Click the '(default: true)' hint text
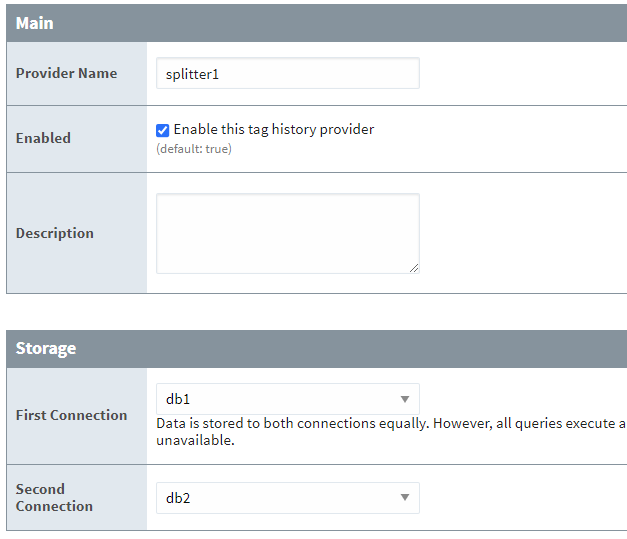 tap(193, 149)
